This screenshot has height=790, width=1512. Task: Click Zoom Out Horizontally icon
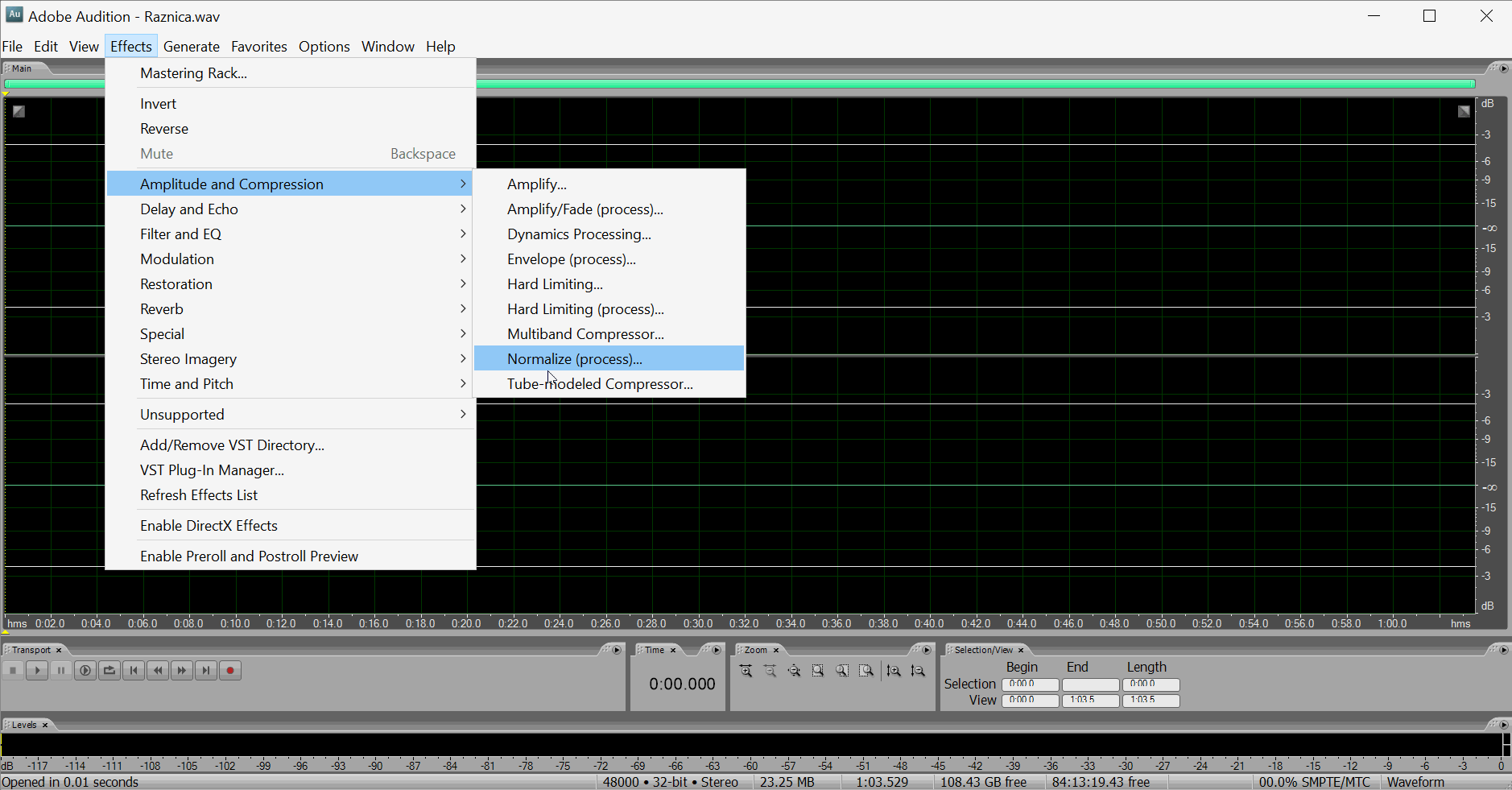[x=770, y=671]
